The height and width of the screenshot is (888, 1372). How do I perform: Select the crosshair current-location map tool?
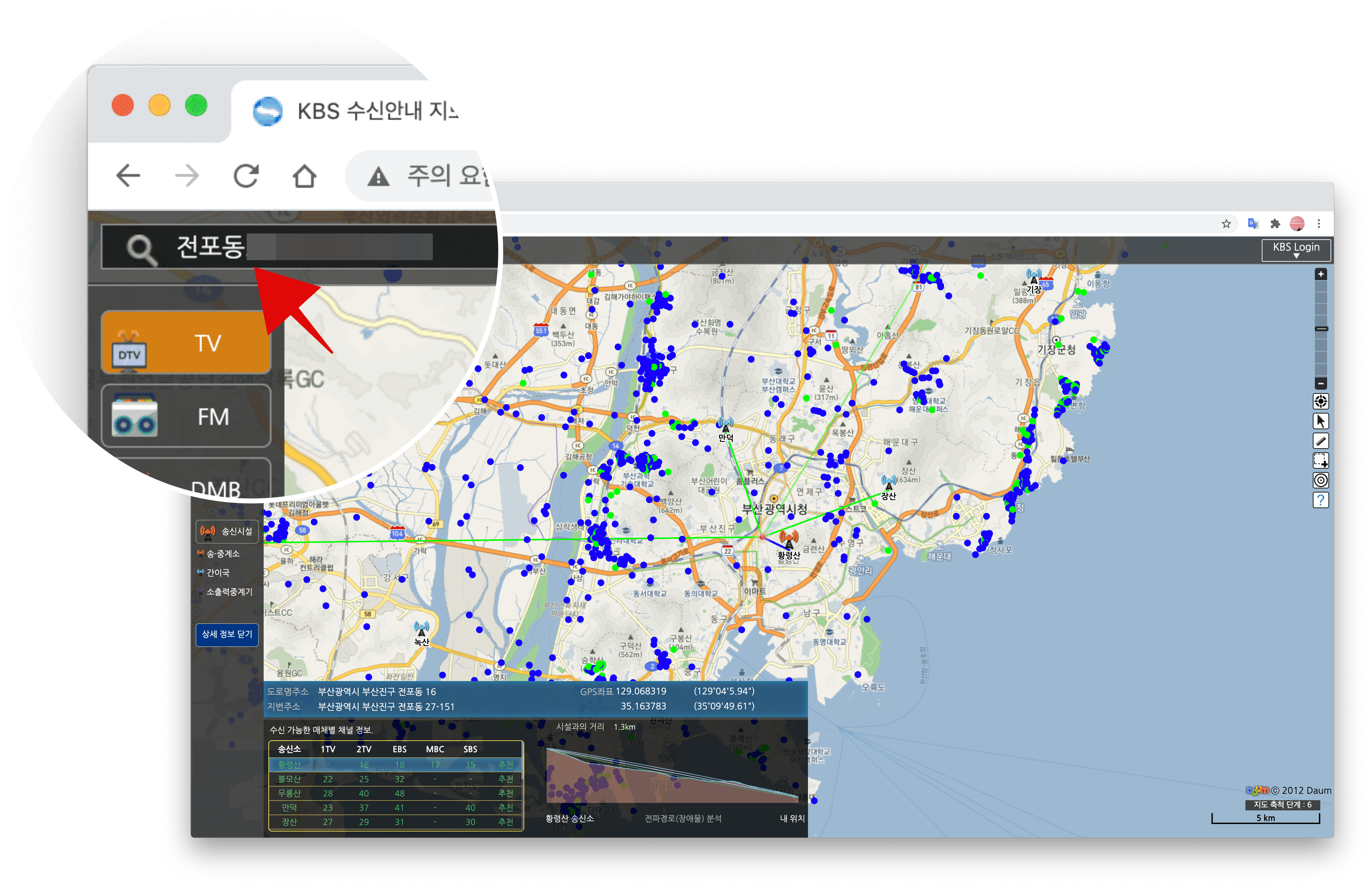1320,401
